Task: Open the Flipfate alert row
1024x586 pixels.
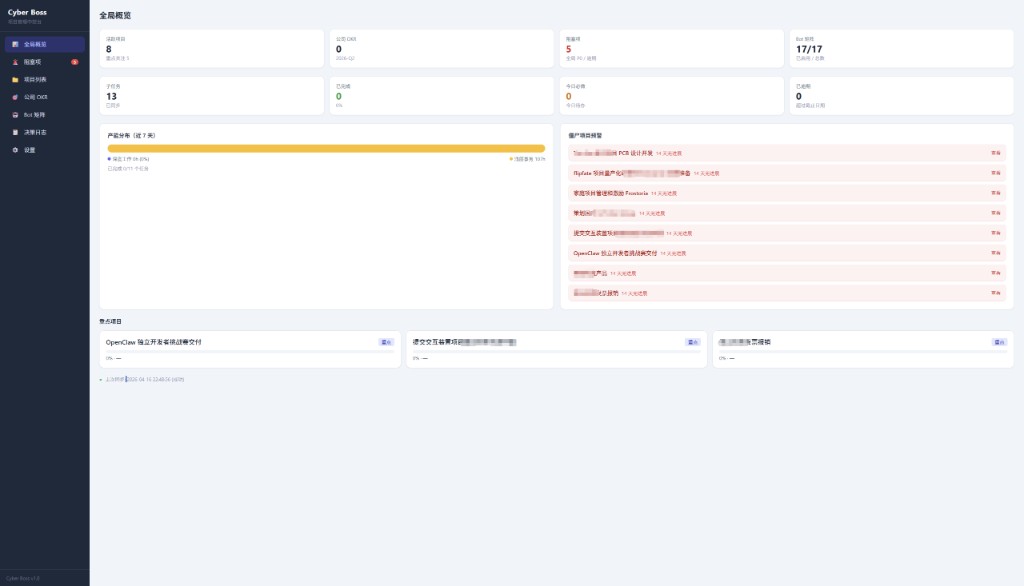Action: click(x=786, y=173)
